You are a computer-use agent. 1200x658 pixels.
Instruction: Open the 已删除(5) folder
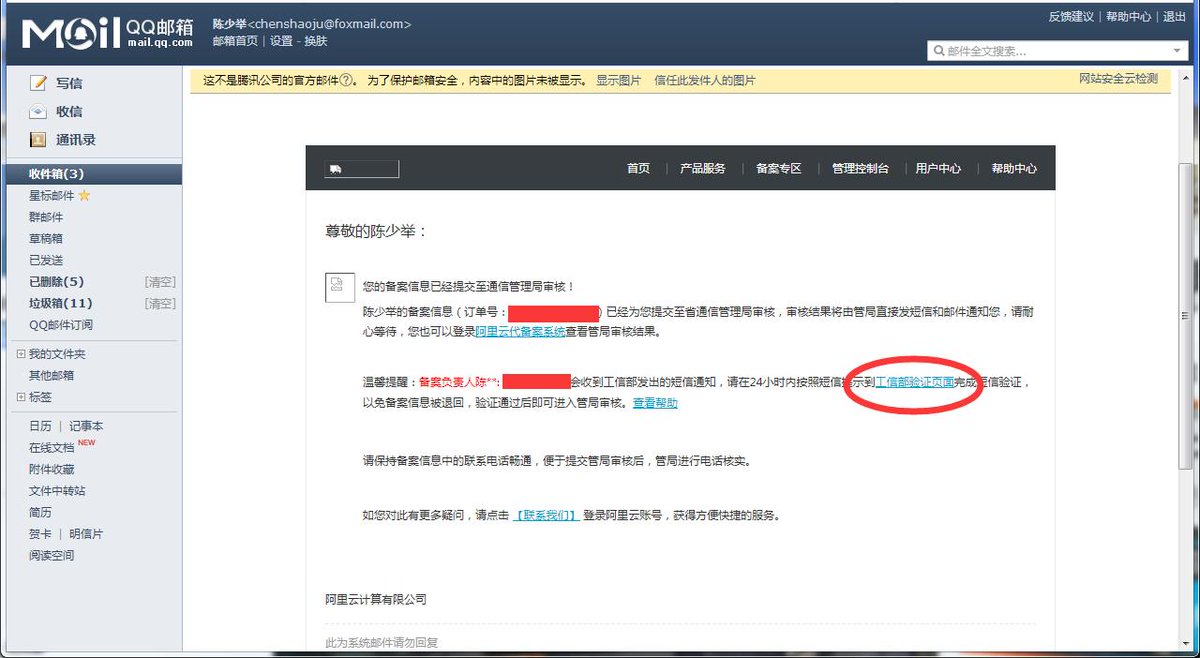[56, 282]
